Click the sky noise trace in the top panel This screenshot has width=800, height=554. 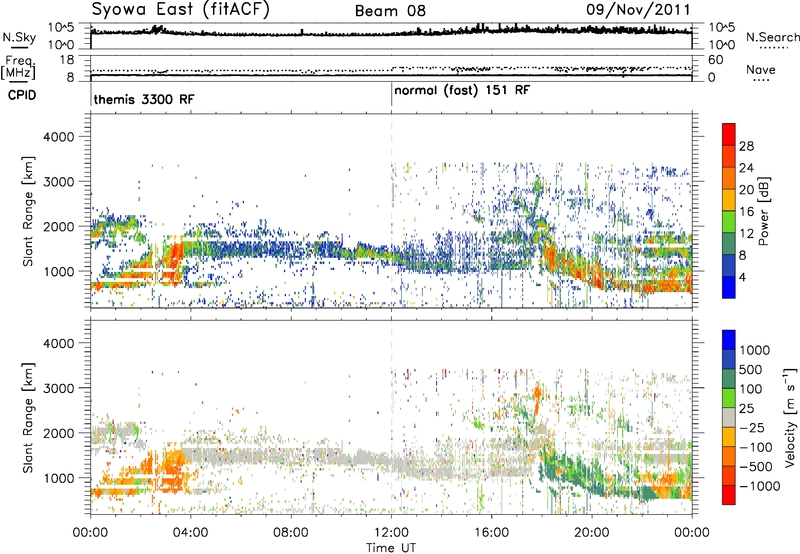(x=391, y=33)
